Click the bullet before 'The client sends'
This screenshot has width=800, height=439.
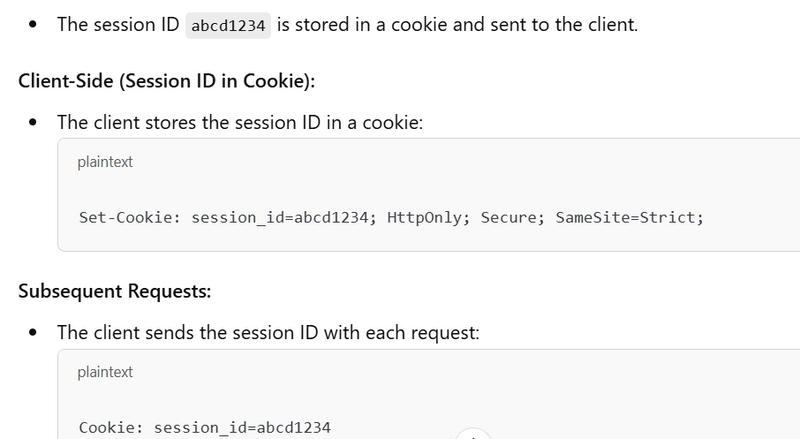[x=33, y=333]
